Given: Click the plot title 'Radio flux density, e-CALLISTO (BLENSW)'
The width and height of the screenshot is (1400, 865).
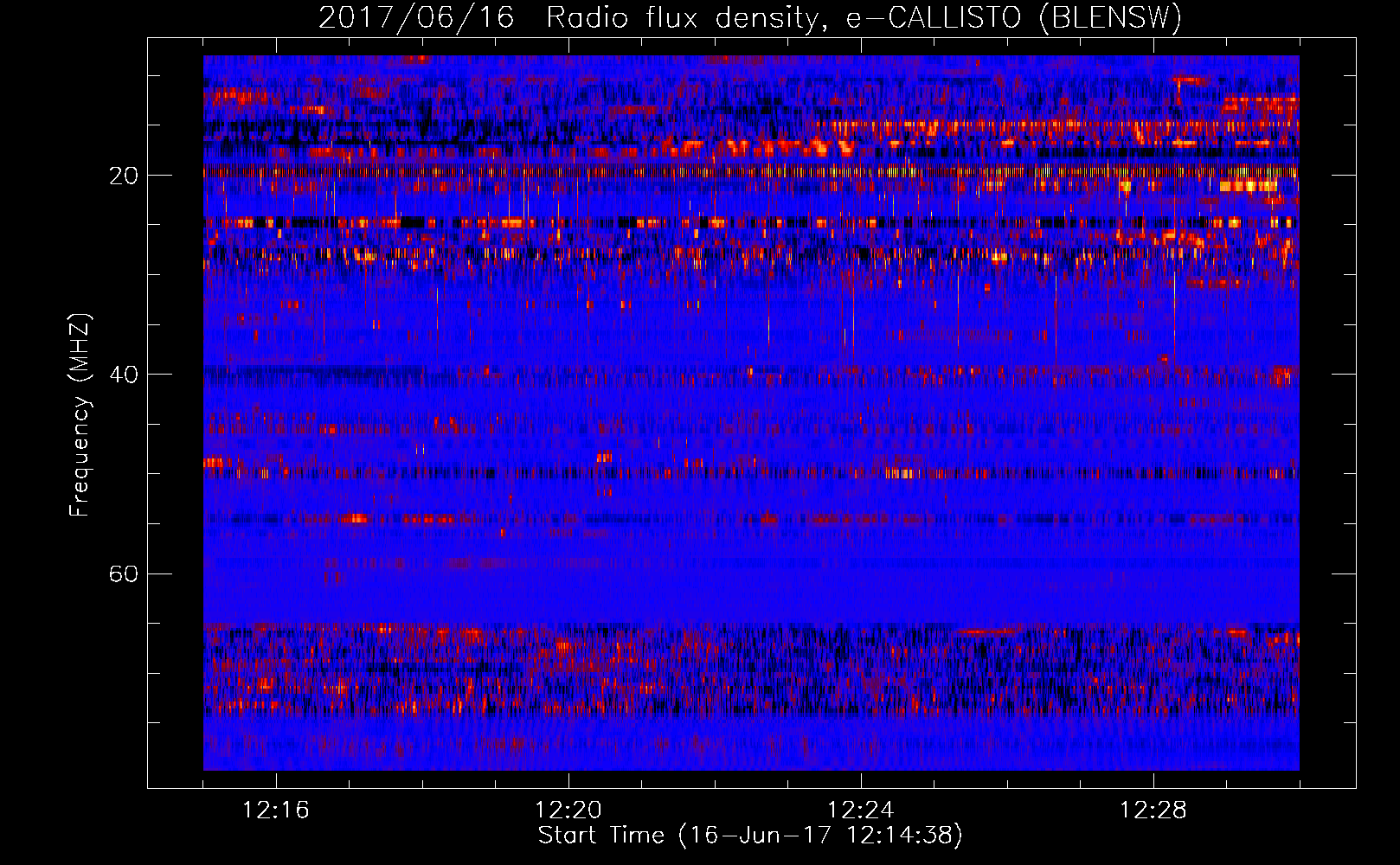Looking at the screenshot, I should tap(864, 17).
